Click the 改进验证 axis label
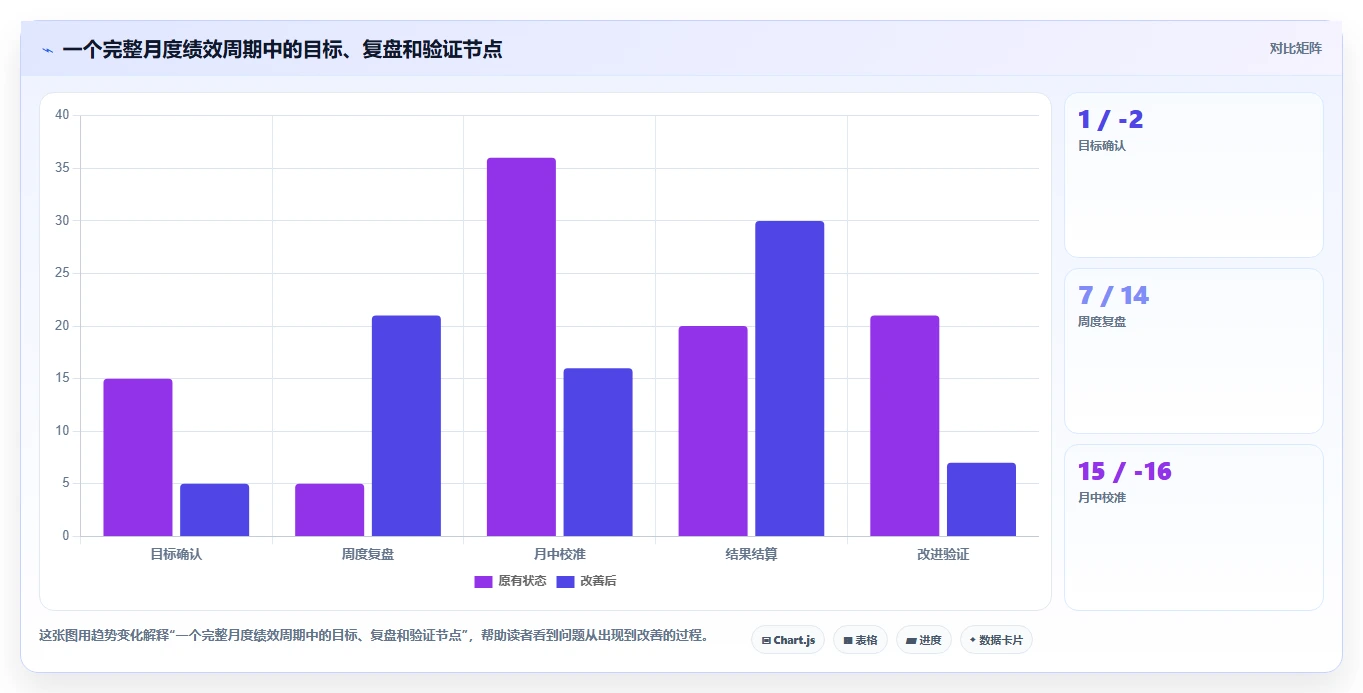This screenshot has width=1363, height=693. (x=943, y=554)
